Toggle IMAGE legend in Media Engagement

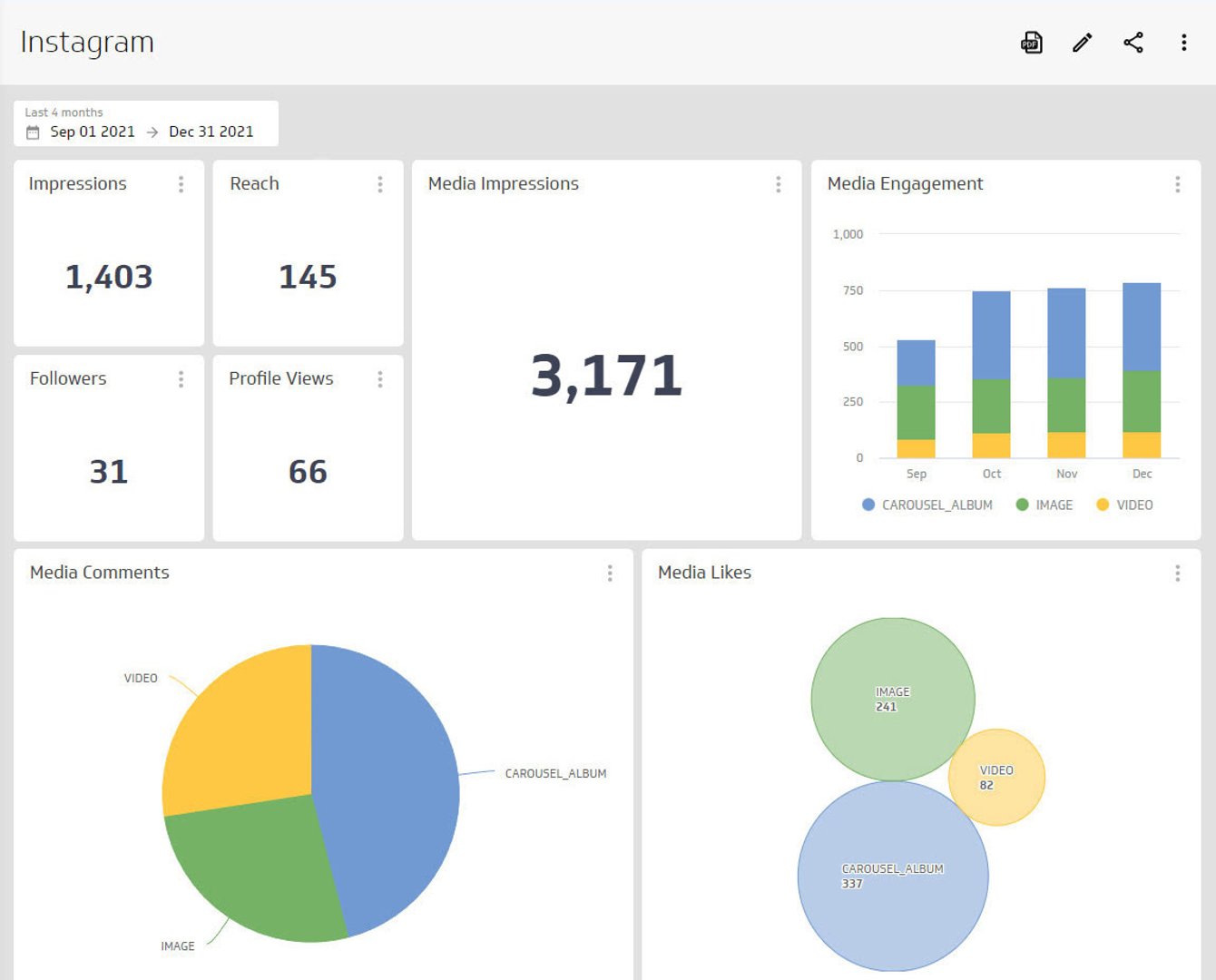coord(1044,505)
